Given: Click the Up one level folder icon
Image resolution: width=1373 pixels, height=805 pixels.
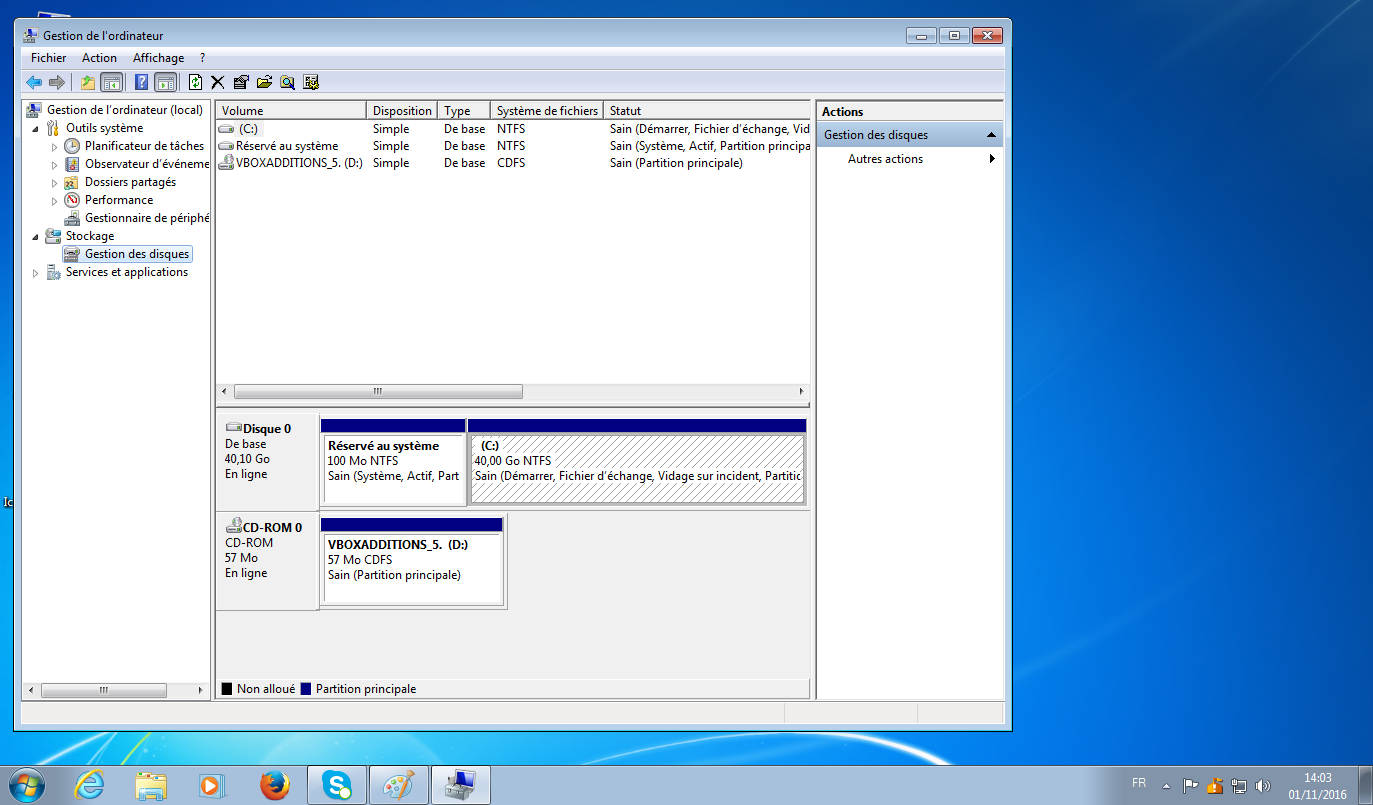Looking at the screenshot, I should click(x=88, y=82).
